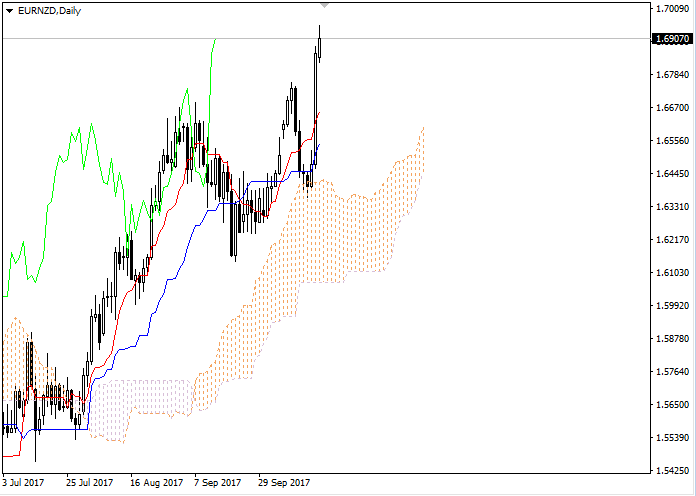Click price scale value 1.62170

(x=672, y=240)
